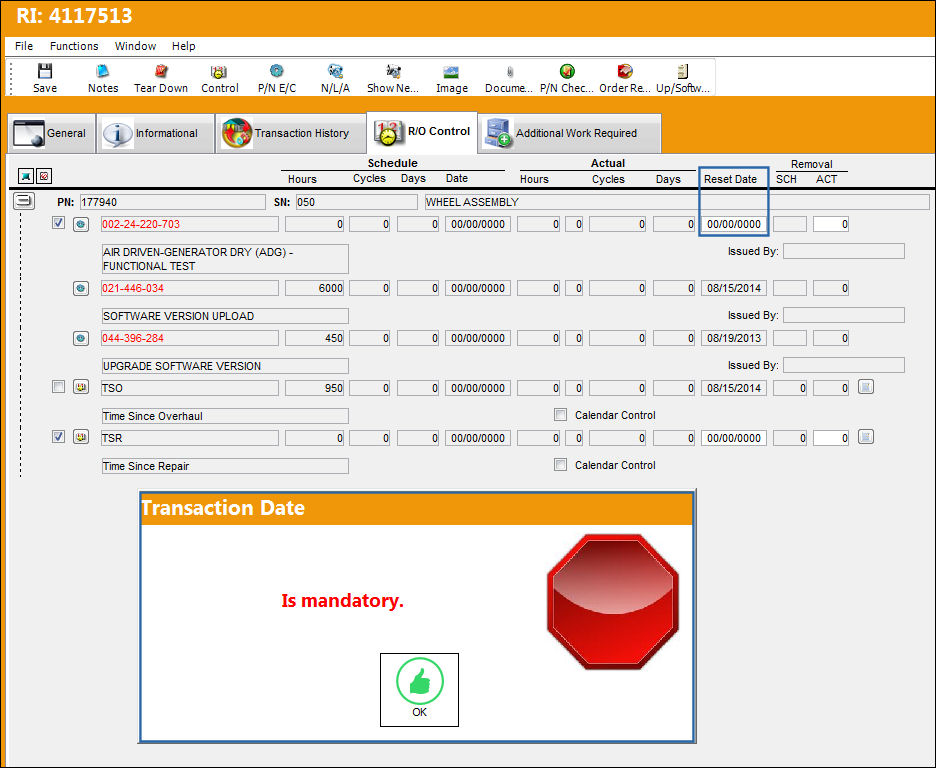This screenshot has width=936, height=768.
Task: Open the File menu
Action: 24,46
